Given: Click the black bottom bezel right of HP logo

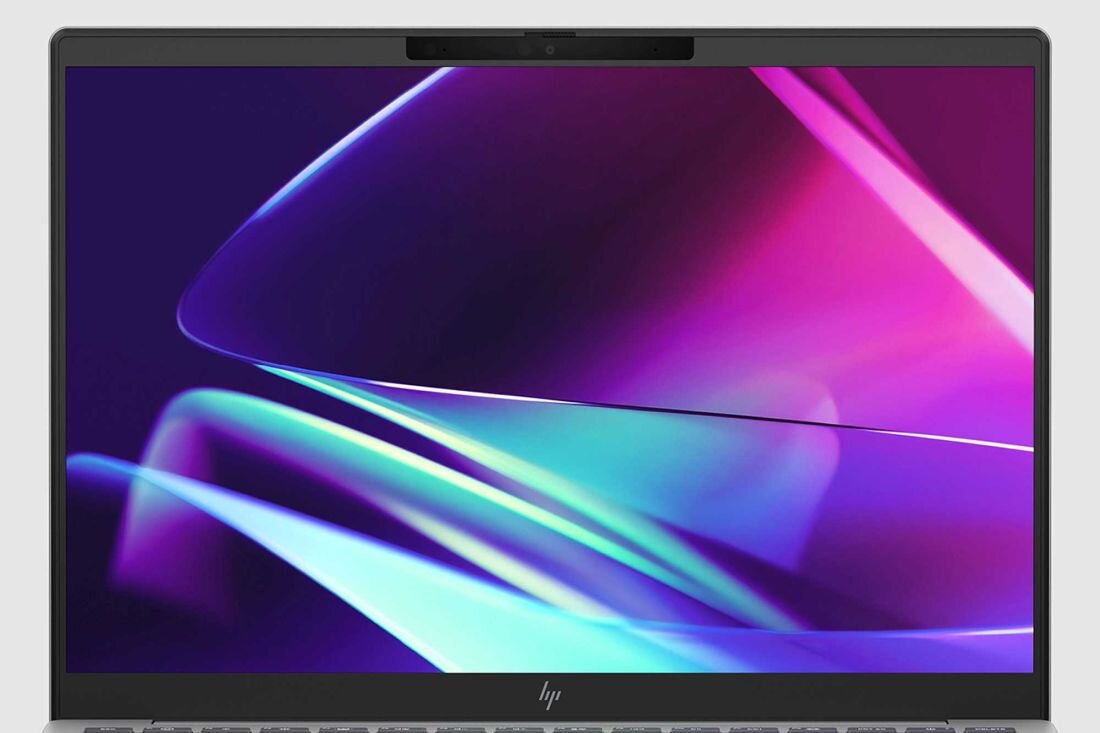Looking at the screenshot, I should point(800,695).
